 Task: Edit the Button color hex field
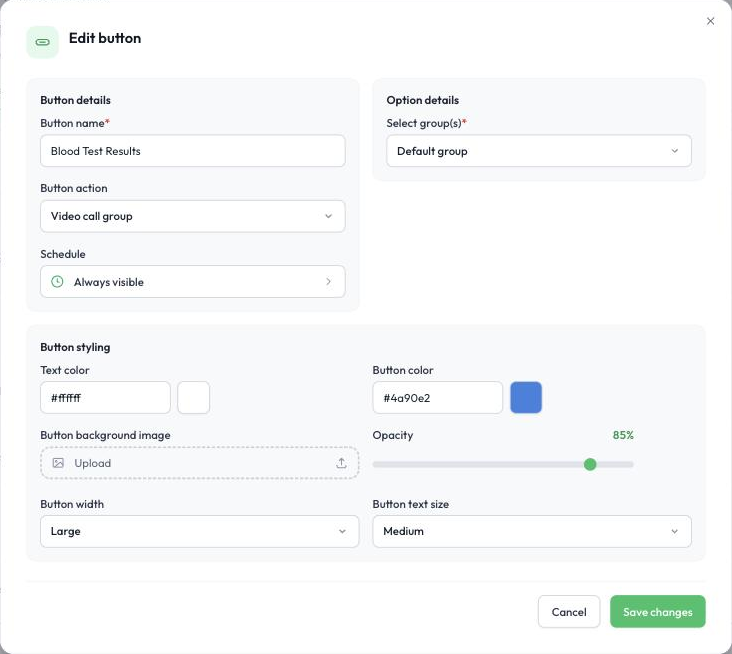(437, 398)
